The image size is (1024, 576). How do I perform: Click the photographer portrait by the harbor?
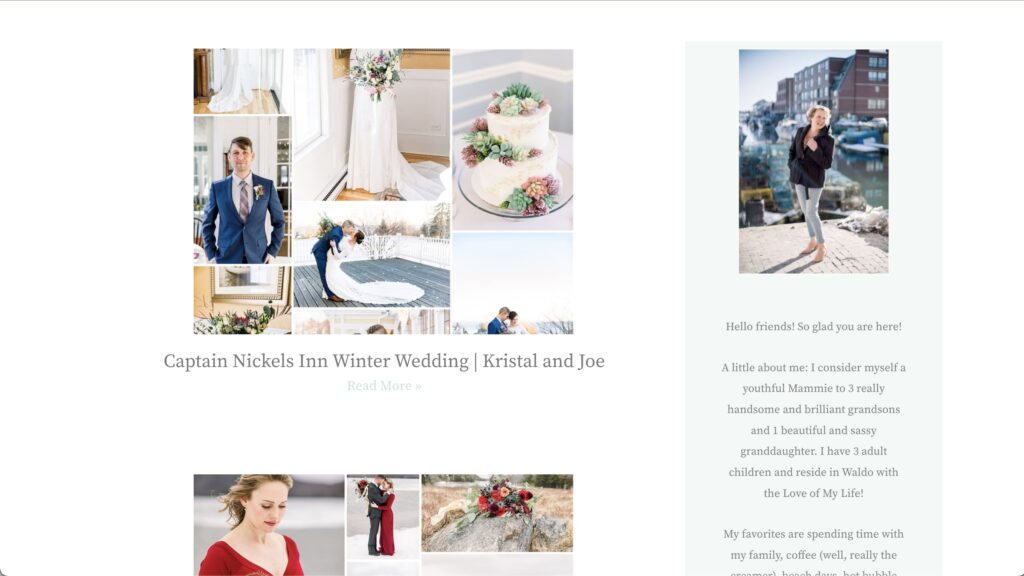[813, 161]
